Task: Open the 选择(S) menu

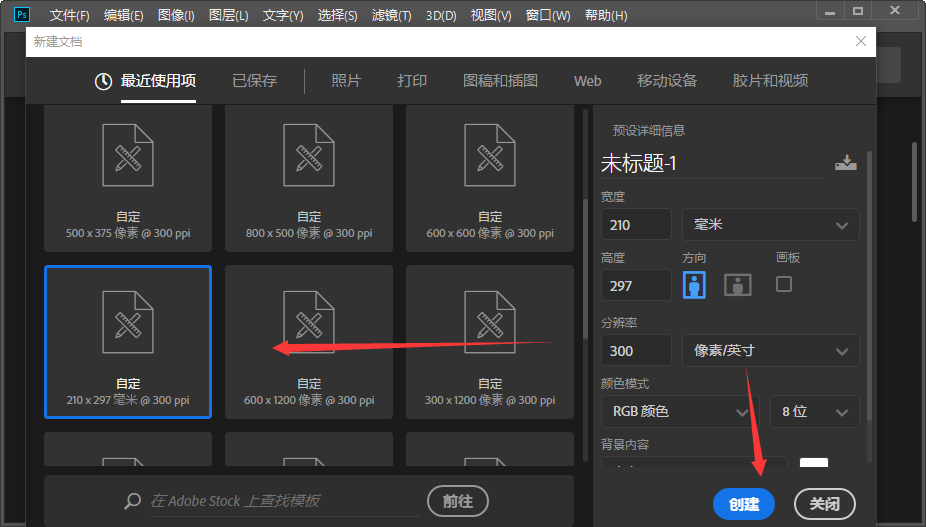Action: (337, 15)
